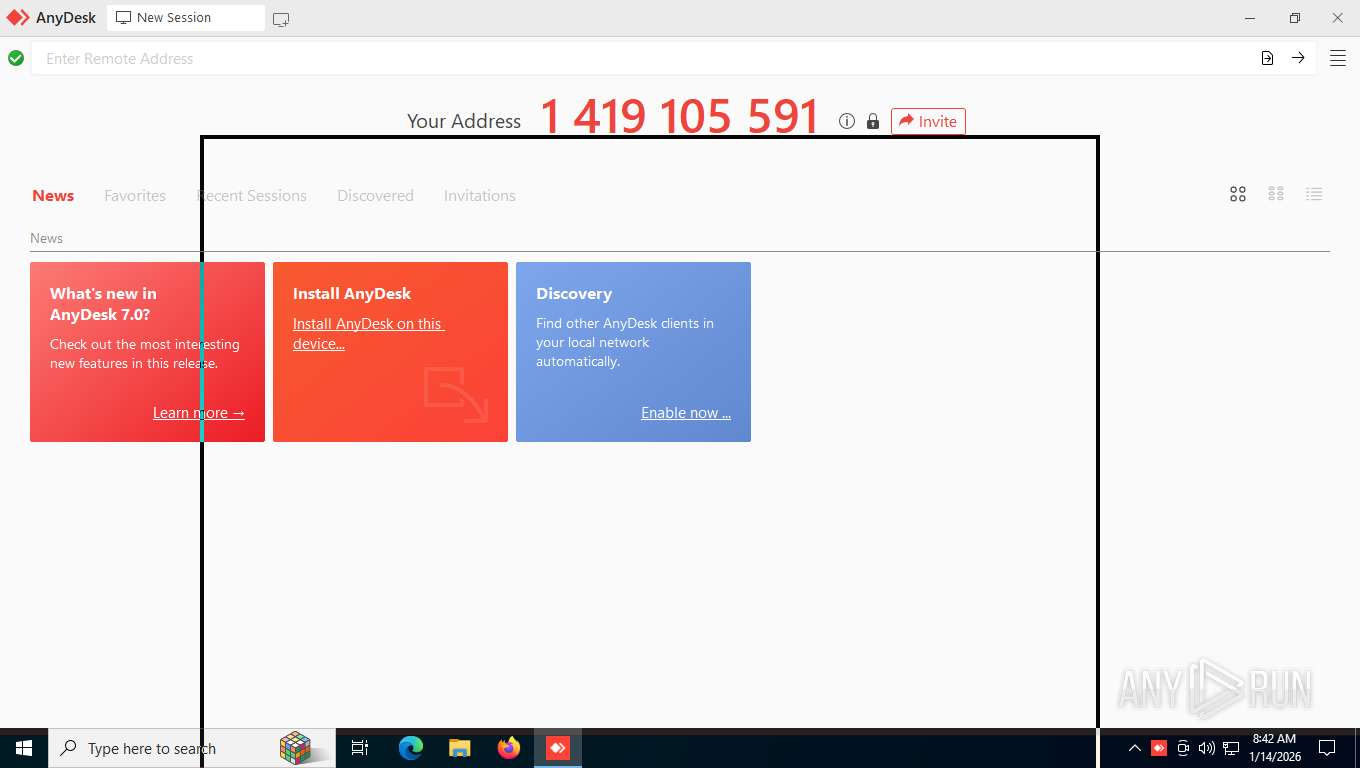
Task: Open the hamburger main menu
Action: pyautogui.click(x=1338, y=58)
